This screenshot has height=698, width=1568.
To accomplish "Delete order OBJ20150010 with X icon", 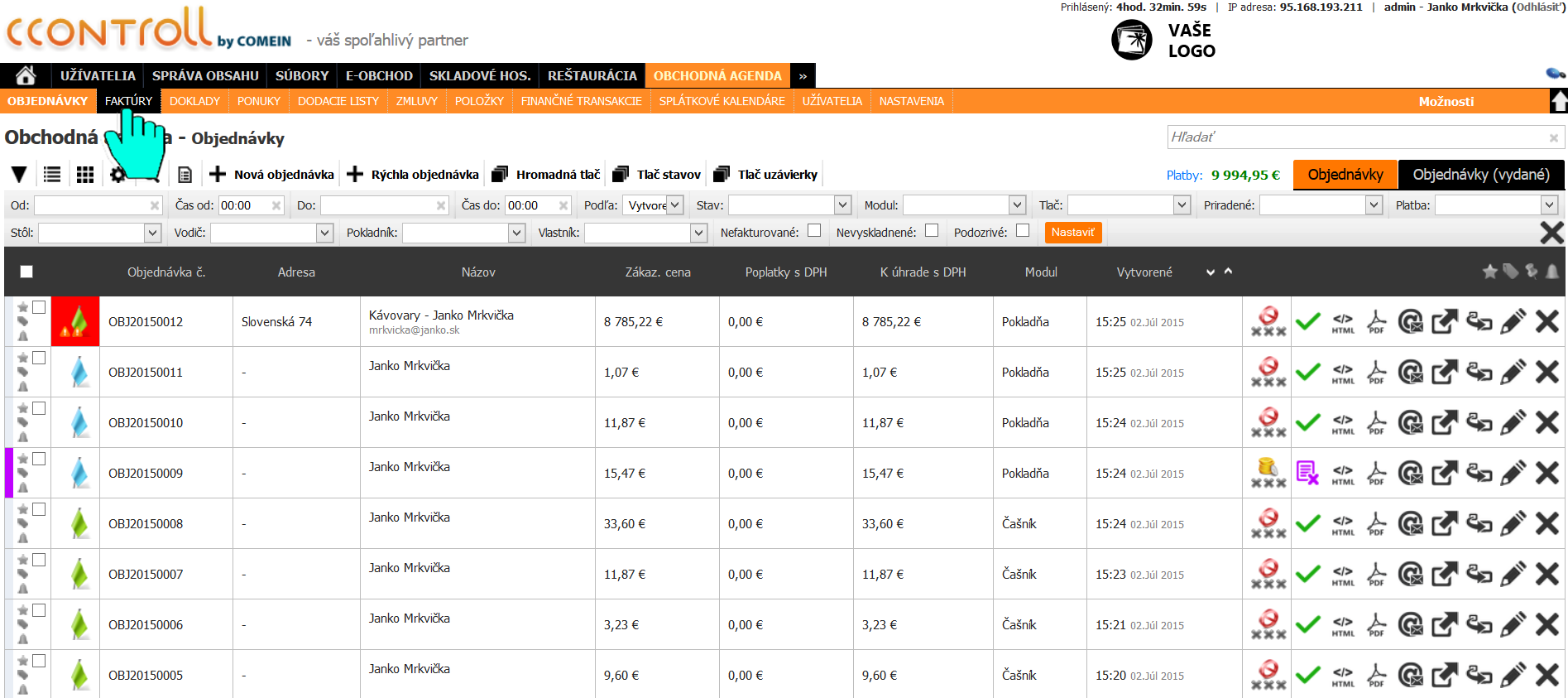I will pos(1546,423).
